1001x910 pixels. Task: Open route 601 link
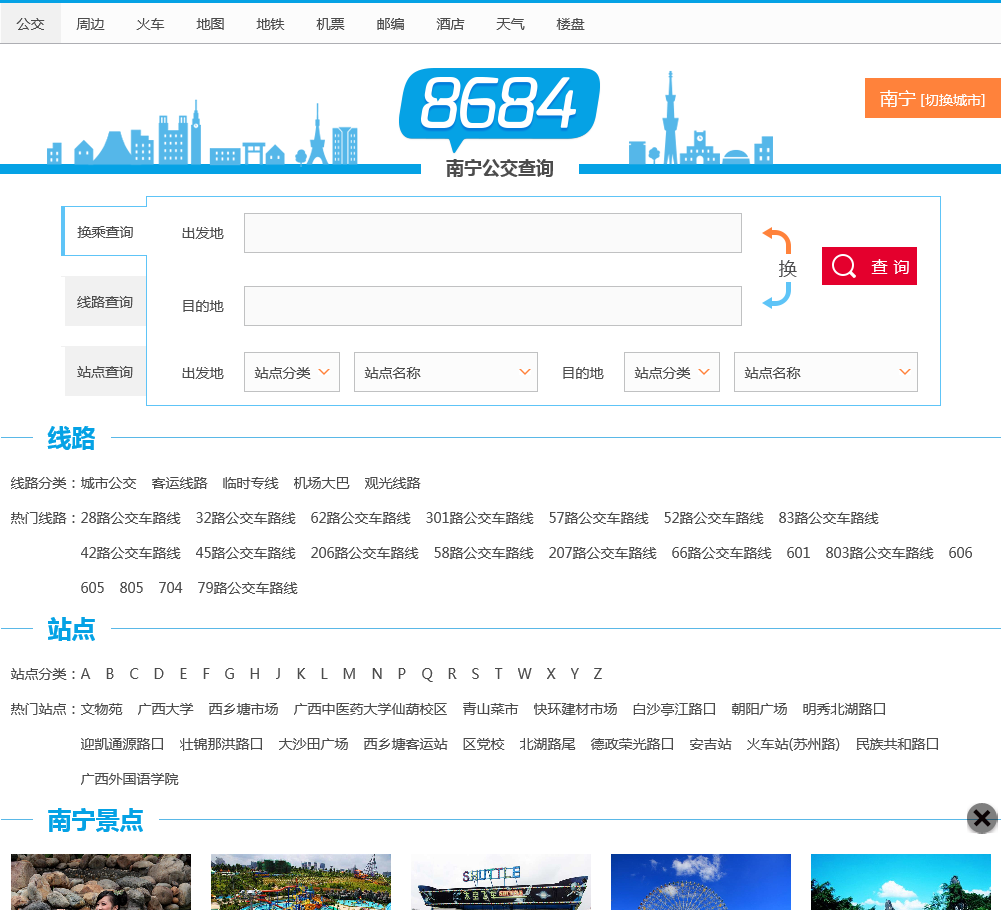coord(798,553)
